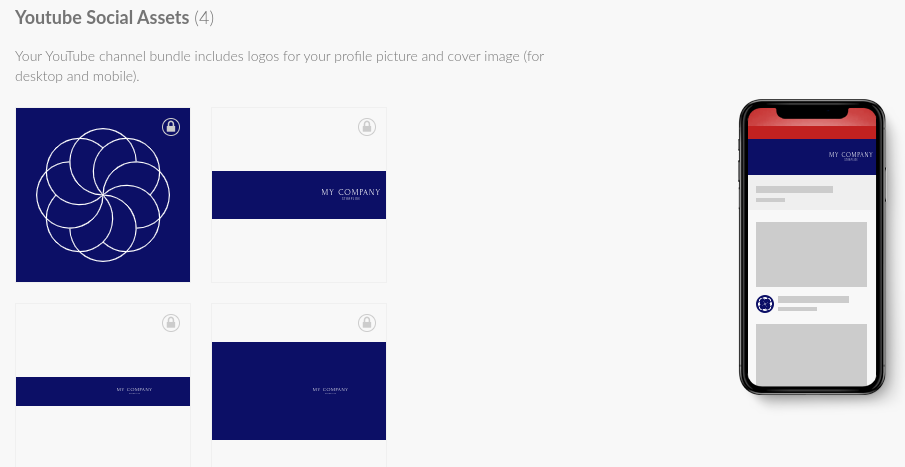905x467 pixels.
Task: Click the YouTube channel bundle description text
Action: [279, 66]
